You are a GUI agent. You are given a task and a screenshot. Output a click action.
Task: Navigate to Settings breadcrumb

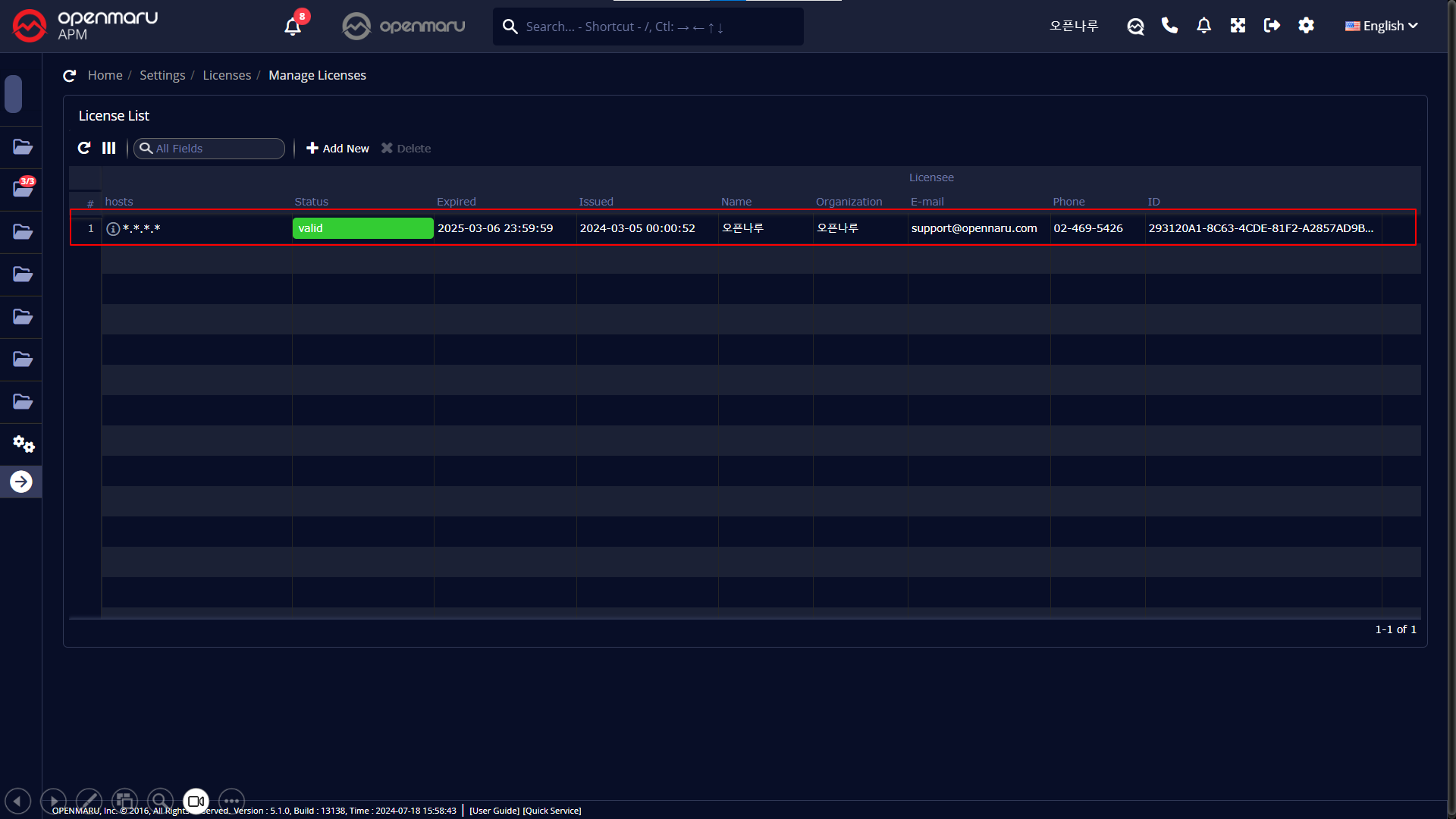point(162,75)
